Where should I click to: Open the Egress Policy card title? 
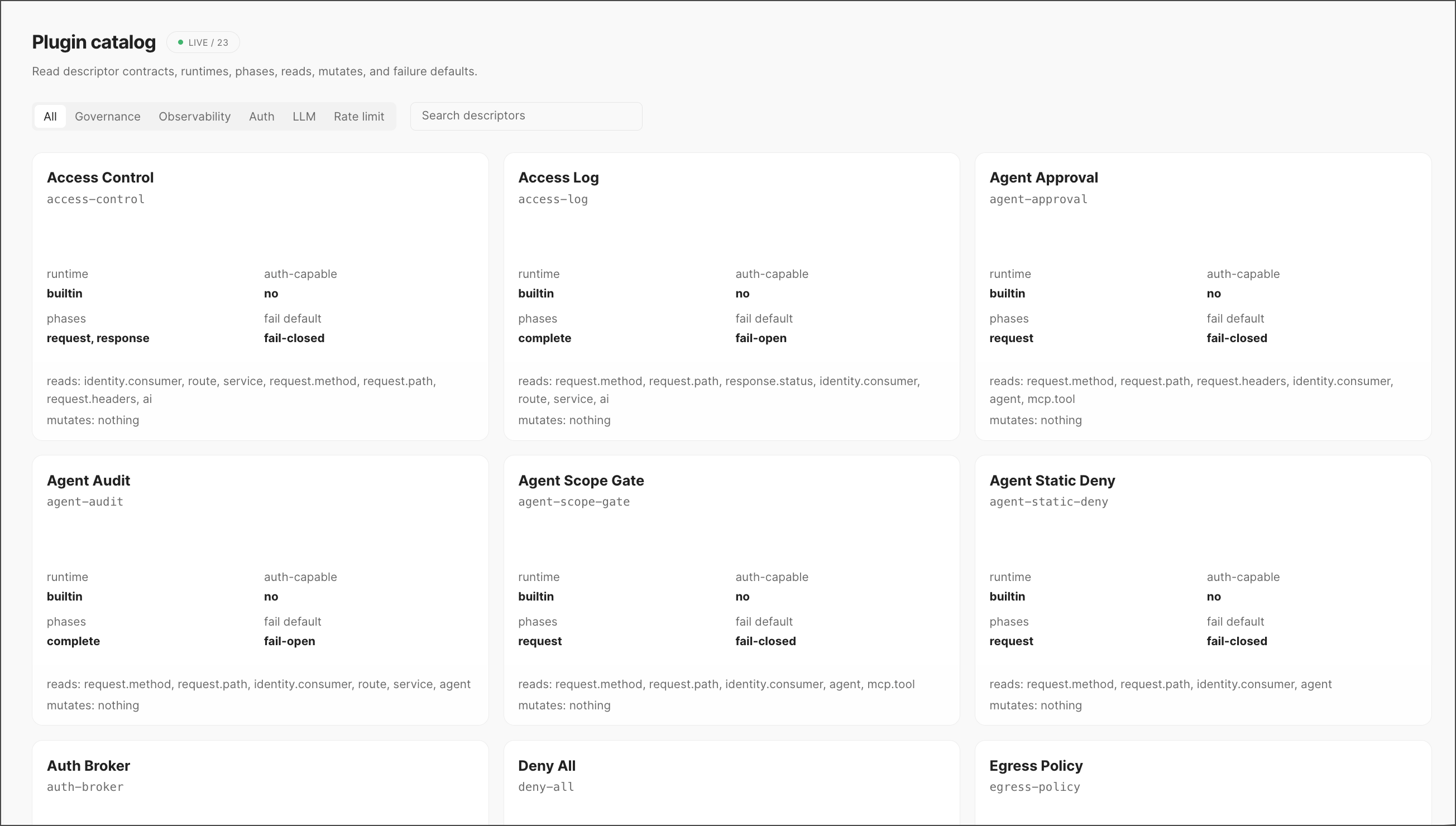pos(1036,766)
